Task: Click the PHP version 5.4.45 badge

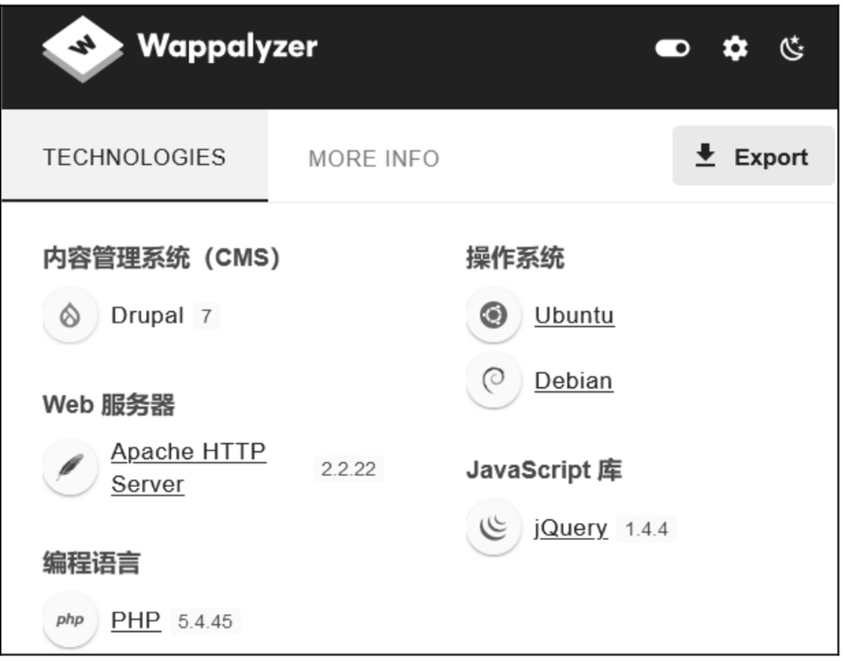Action: pos(205,622)
